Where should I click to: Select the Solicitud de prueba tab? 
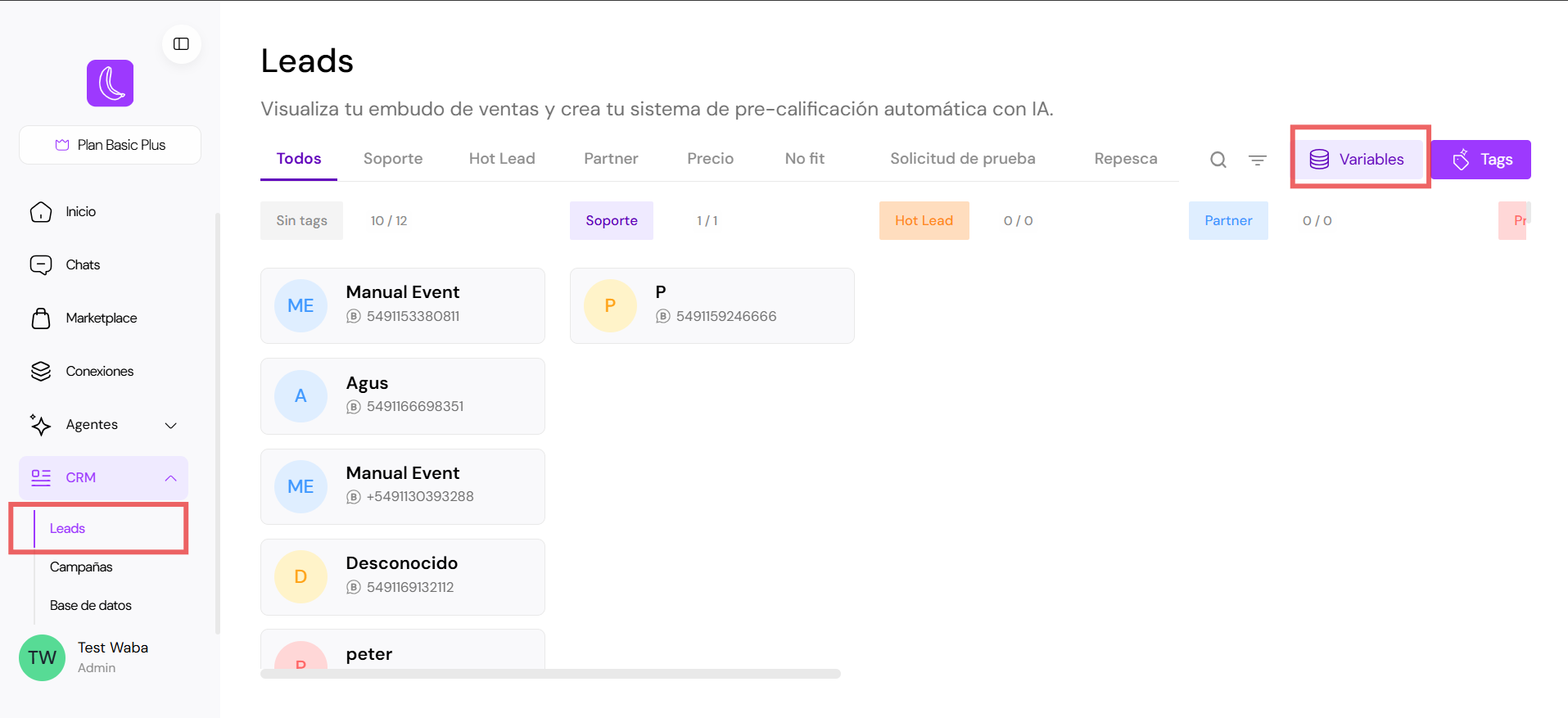[962, 159]
